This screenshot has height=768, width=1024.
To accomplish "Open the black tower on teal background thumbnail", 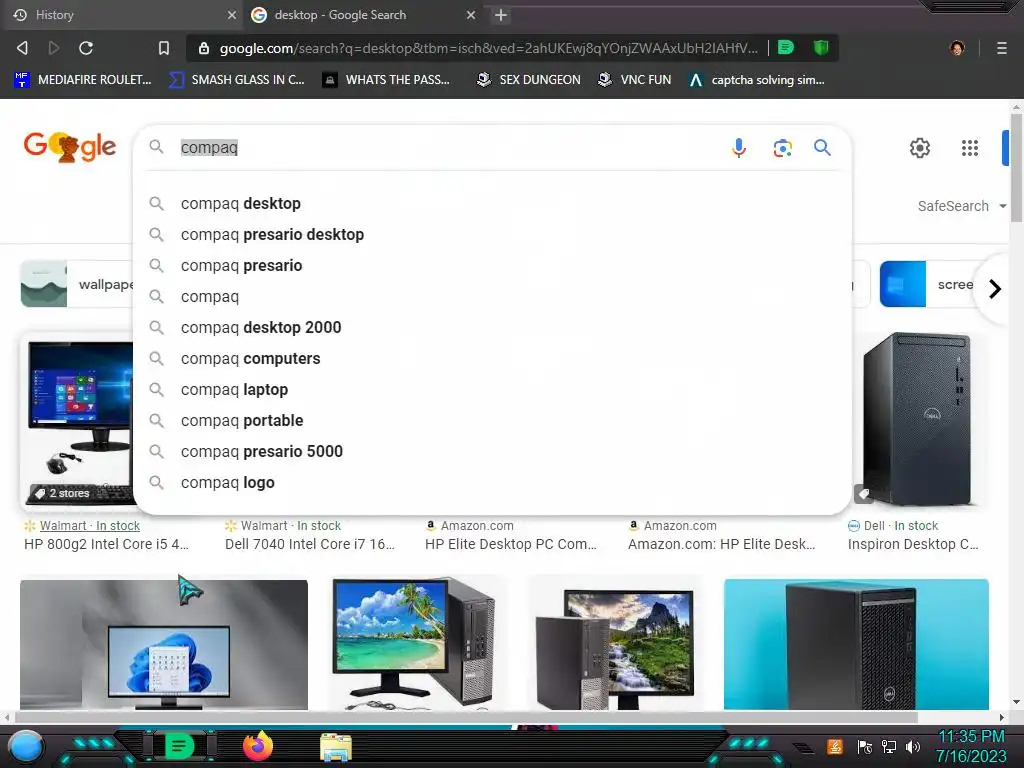I will (856, 644).
